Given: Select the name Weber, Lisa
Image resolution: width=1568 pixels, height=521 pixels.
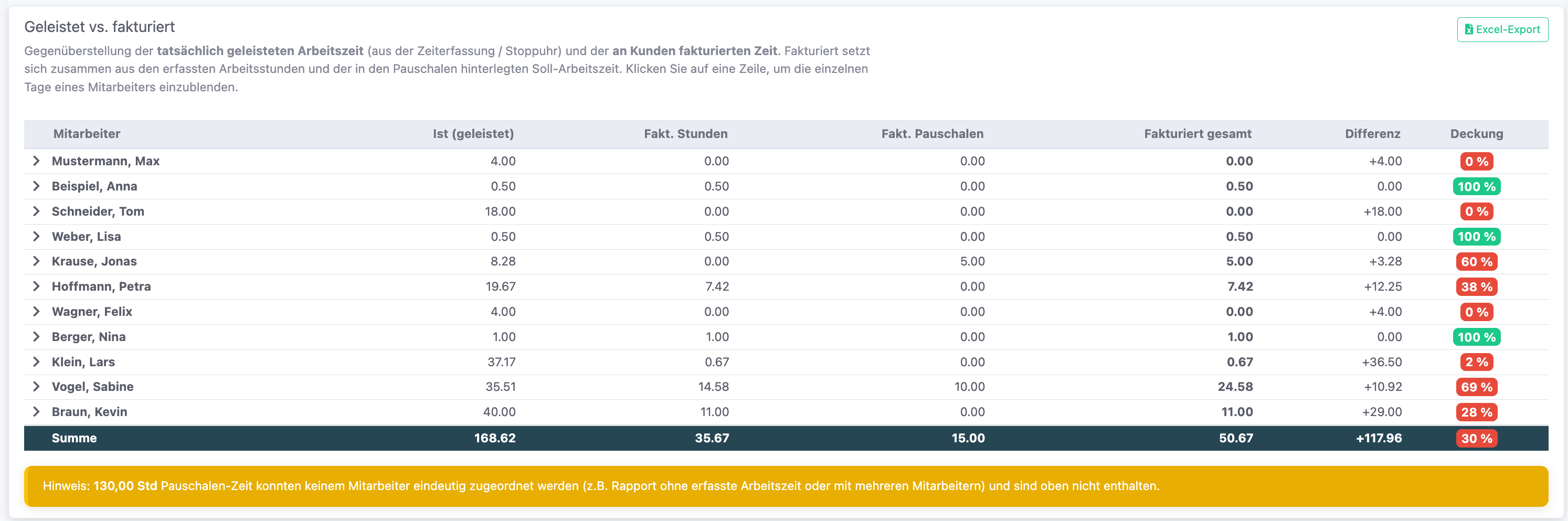Looking at the screenshot, I should [x=87, y=236].
